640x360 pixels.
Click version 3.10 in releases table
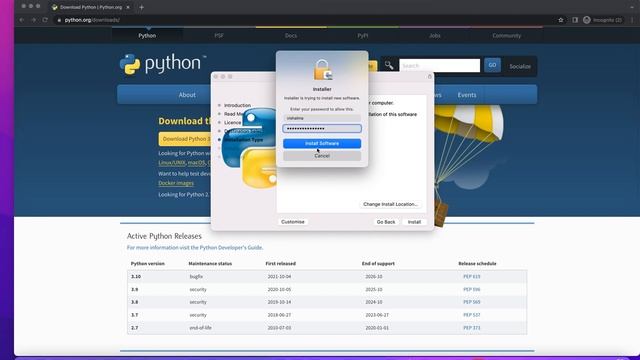coord(136,276)
